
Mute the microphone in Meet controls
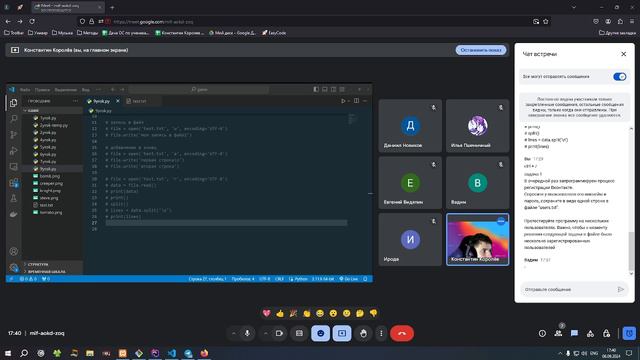coord(247,333)
